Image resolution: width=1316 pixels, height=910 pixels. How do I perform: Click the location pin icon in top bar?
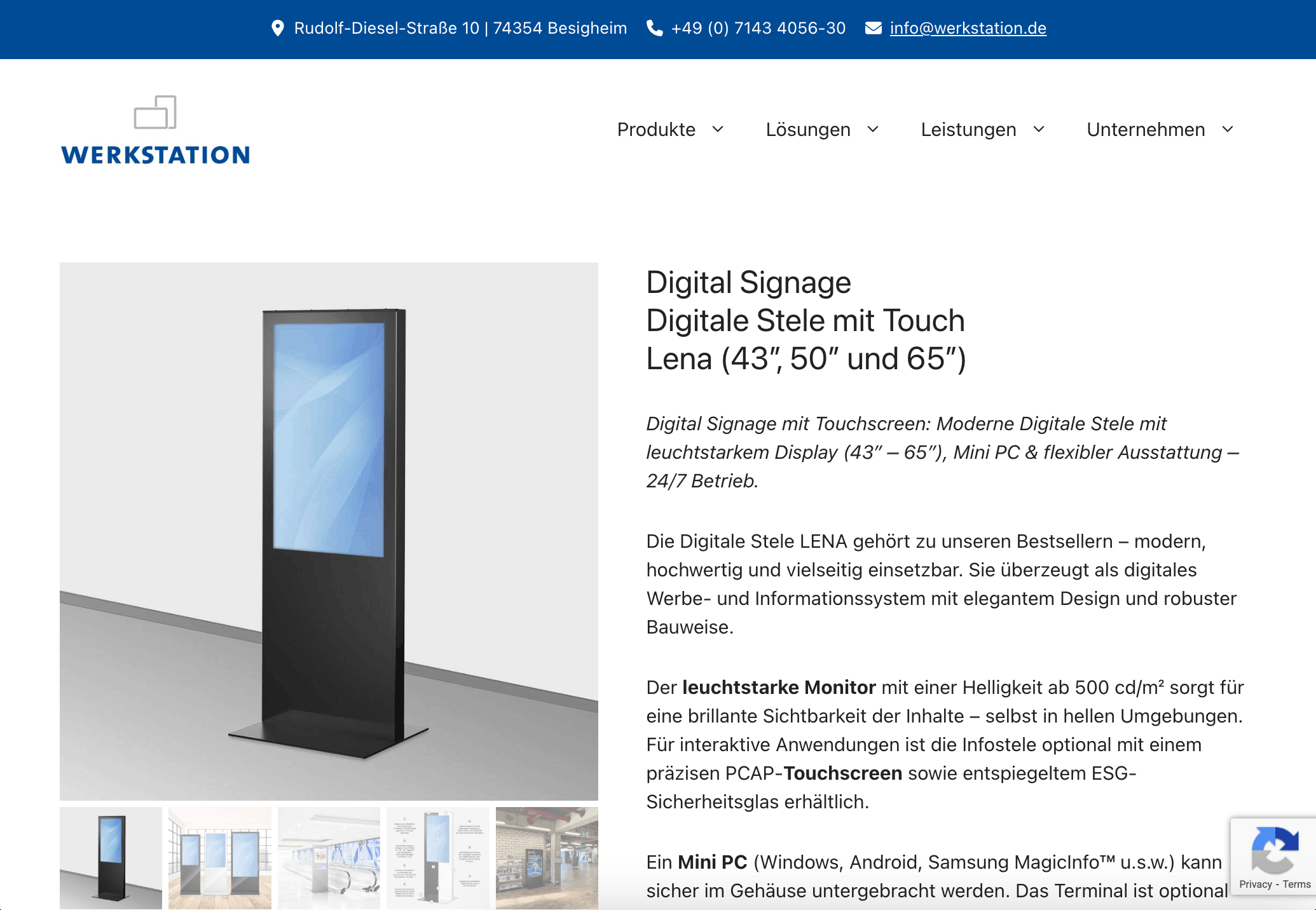pos(278,28)
